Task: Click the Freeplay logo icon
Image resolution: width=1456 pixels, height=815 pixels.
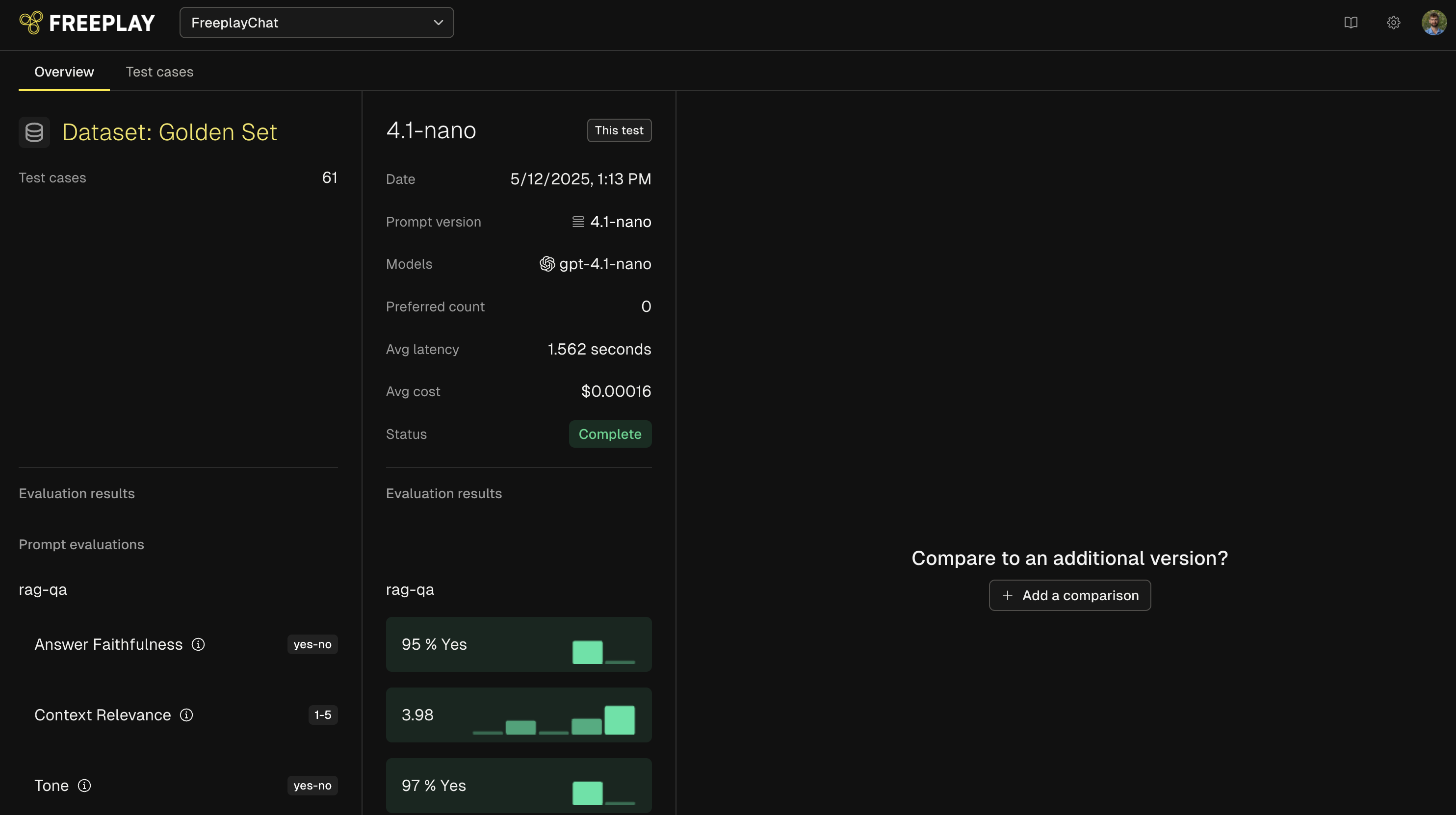Action: [31, 23]
